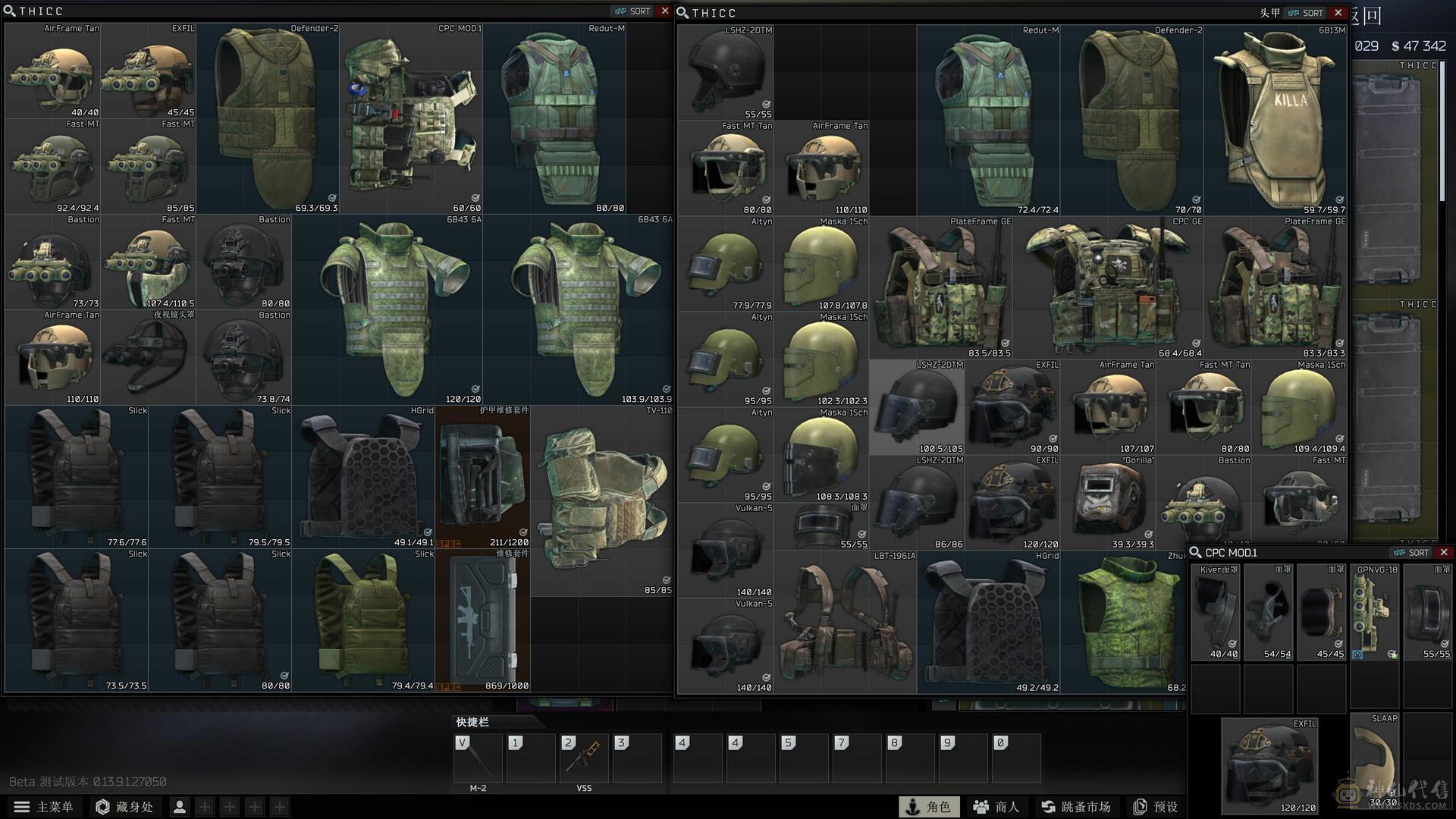Select the AirFrame Tan helmet showing 107/107
1456x819 pixels.
tap(1108, 407)
